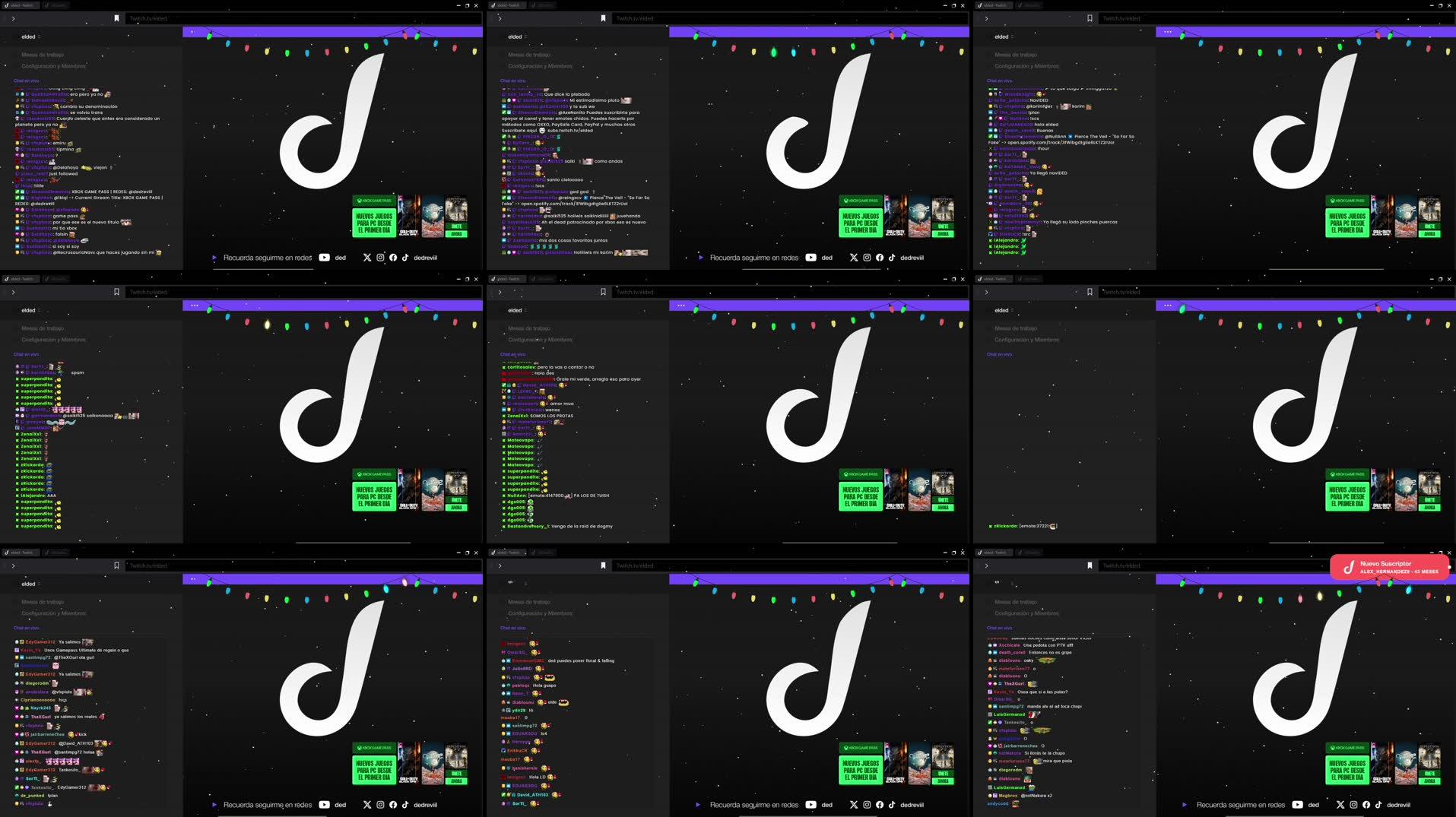Open 'Configuración y Miembros' in the bottom-left window
Image resolution: width=1456 pixels, height=817 pixels.
(x=53, y=613)
